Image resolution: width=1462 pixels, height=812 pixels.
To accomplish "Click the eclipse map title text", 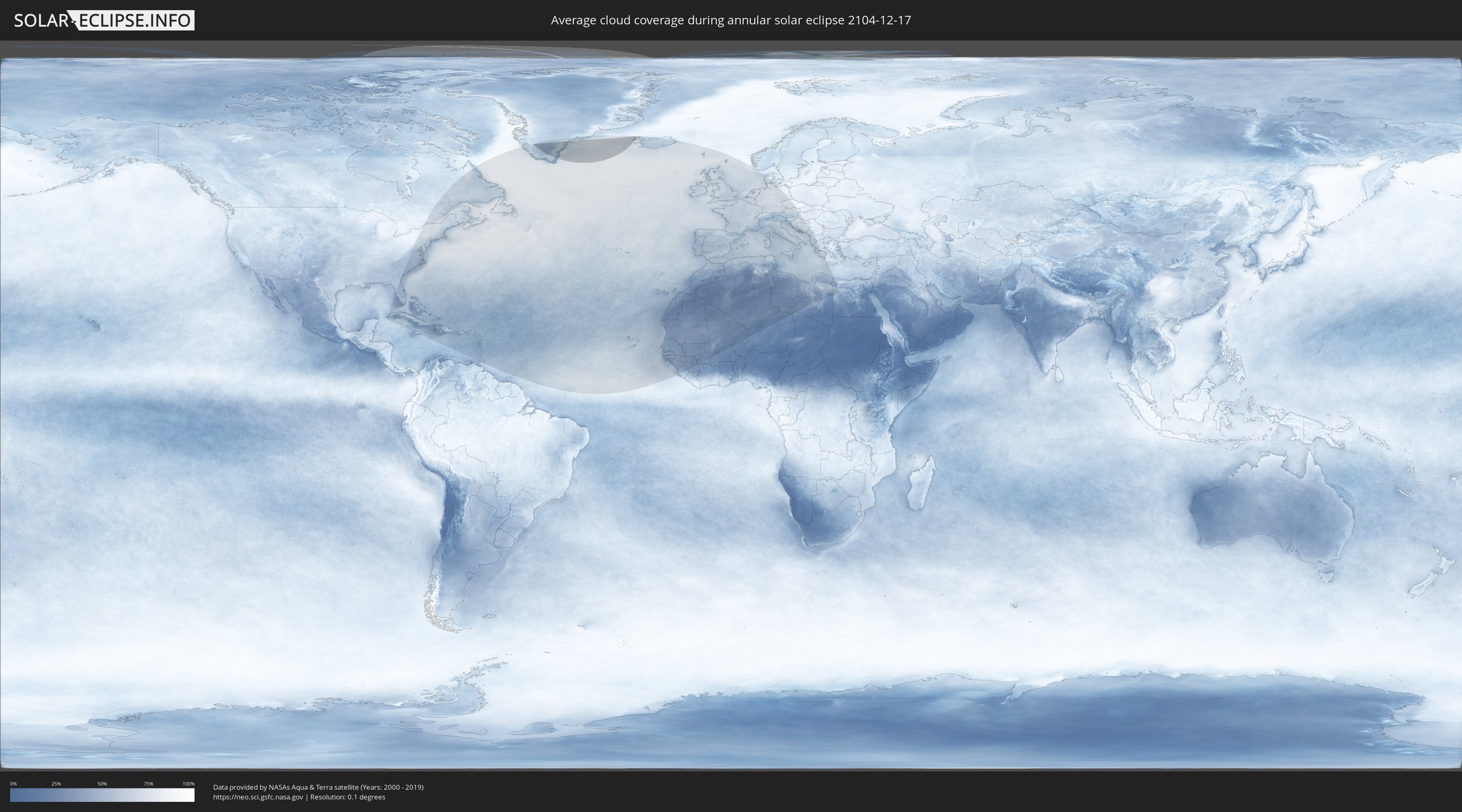I will coord(731,20).
